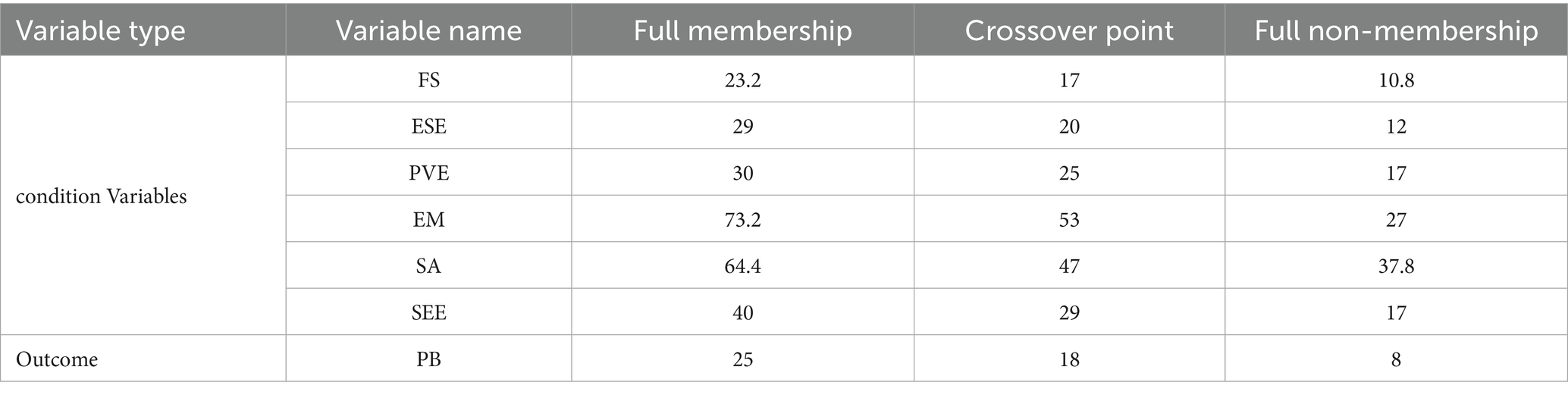1568x395 pixels.
Task: Click the Full non-membership column header
Action: pos(1396,30)
